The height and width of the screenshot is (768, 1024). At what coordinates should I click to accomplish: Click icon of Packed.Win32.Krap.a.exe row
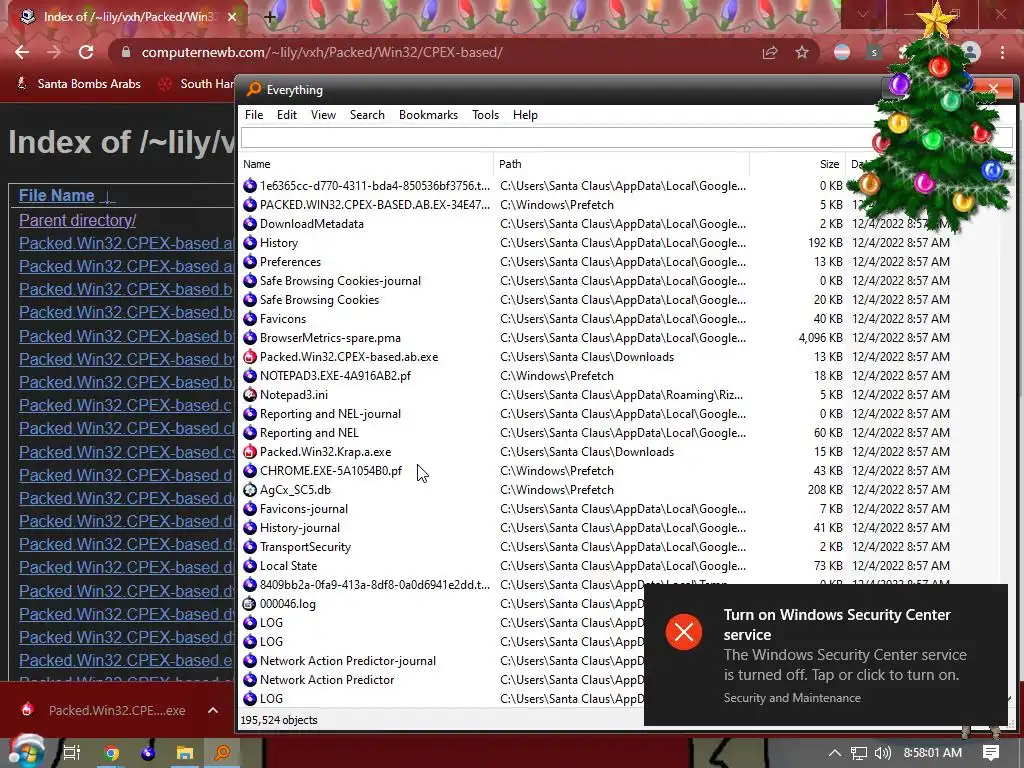pyautogui.click(x=249, y=451)
